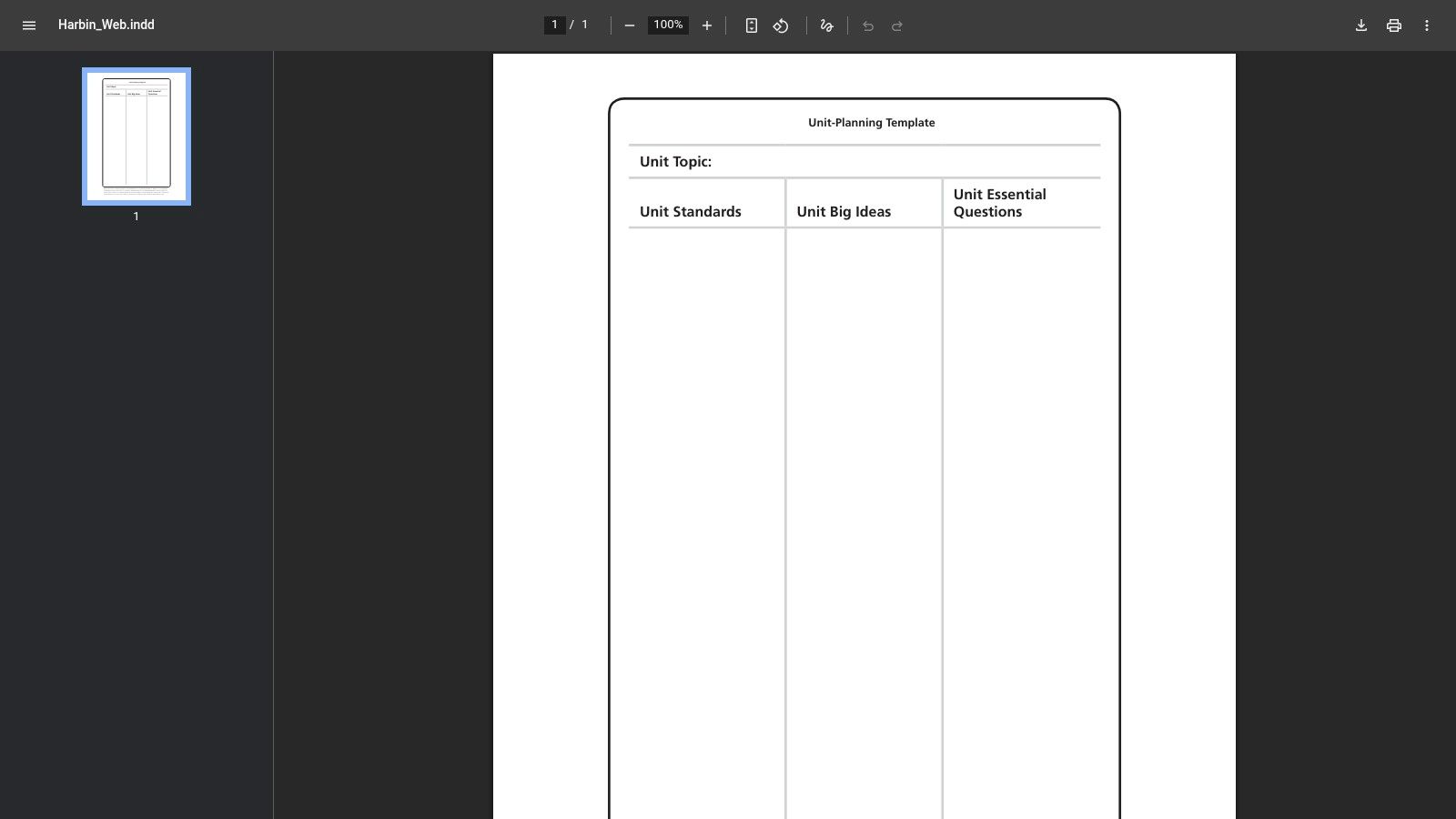The width and height of the screenshot is (1456, 819).
Task: Zoom out of the document
Action: [x=629, y=25]
